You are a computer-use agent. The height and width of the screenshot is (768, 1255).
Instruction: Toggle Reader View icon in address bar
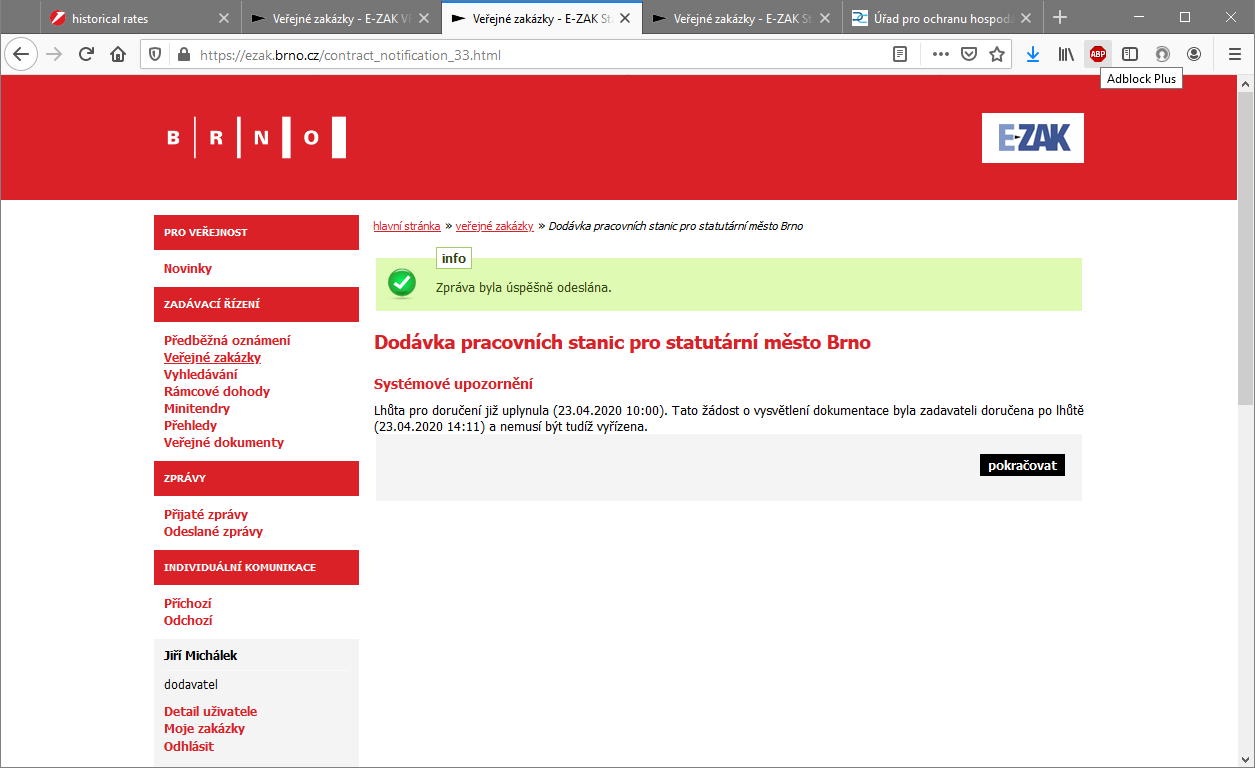click(x=900, y=55)
